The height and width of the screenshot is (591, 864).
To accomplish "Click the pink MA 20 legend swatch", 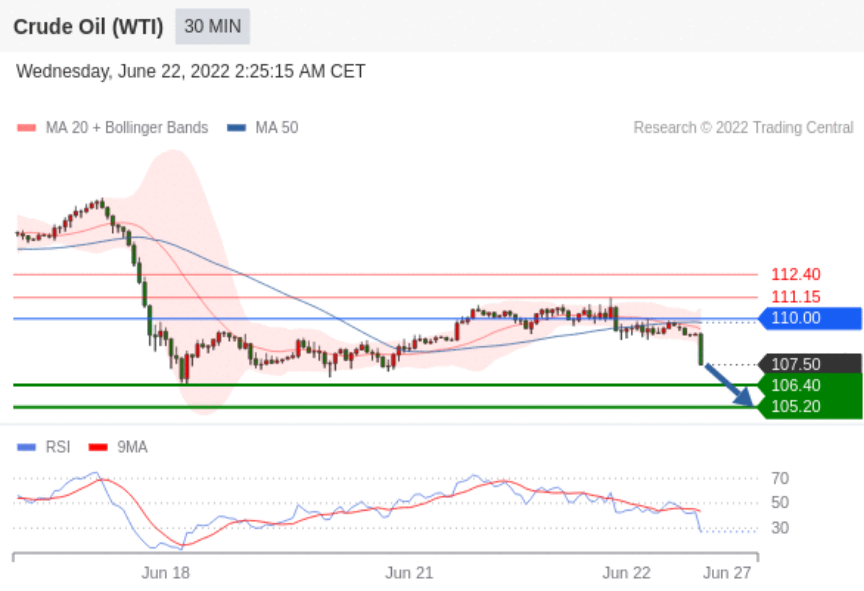I will click(x=26, y=128).
